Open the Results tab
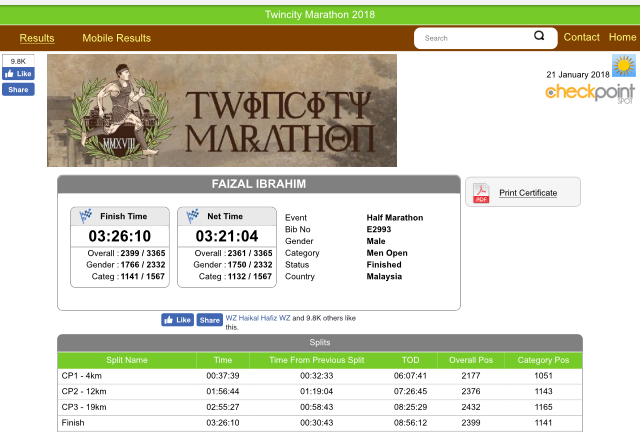 (x=37, y=38)
